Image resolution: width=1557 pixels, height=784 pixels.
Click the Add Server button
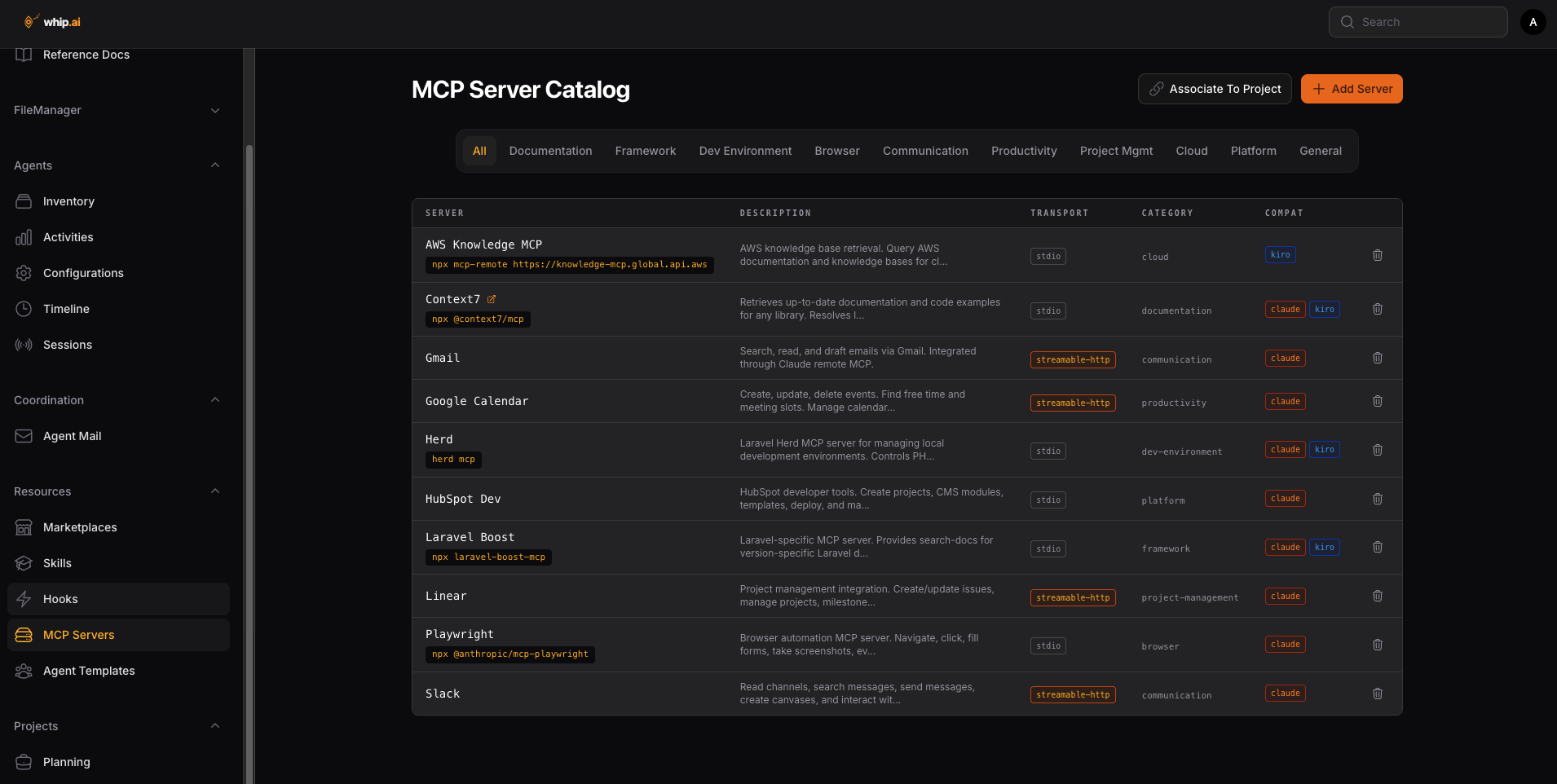(x=1351, y=88)
